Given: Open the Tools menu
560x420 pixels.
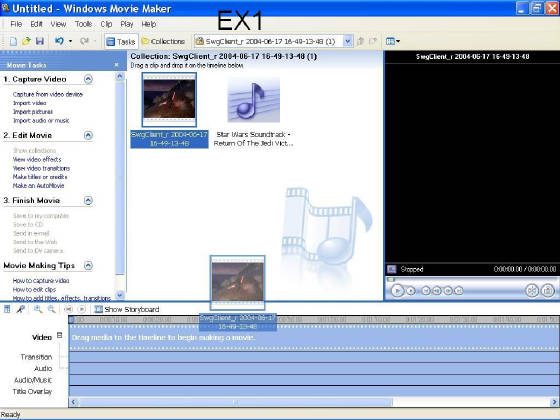Looking at the screenshot, I should click(83, 24).
